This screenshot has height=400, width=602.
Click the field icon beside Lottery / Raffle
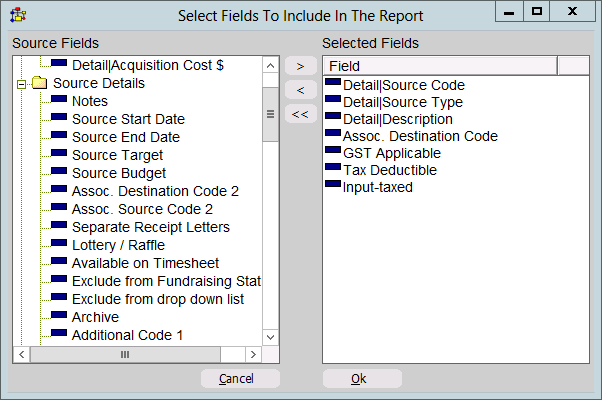[59, 243]
